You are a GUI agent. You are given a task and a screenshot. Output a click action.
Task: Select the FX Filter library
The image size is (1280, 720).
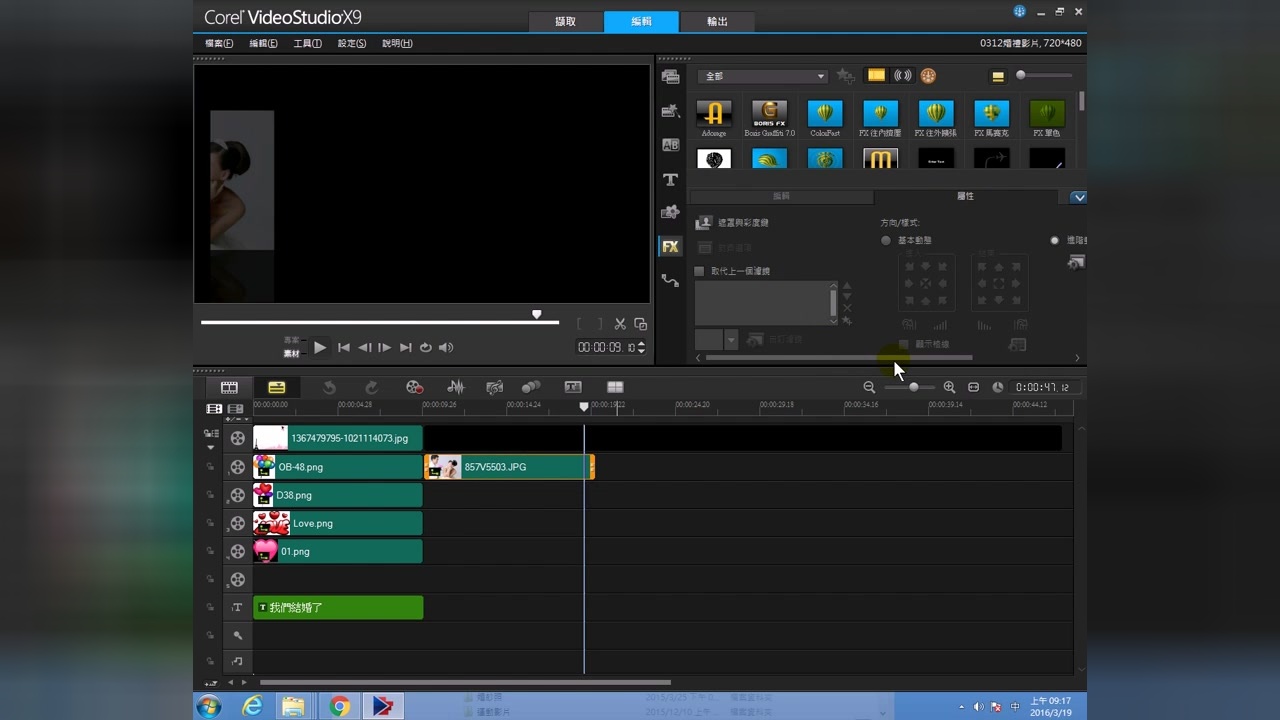(670, 247)
